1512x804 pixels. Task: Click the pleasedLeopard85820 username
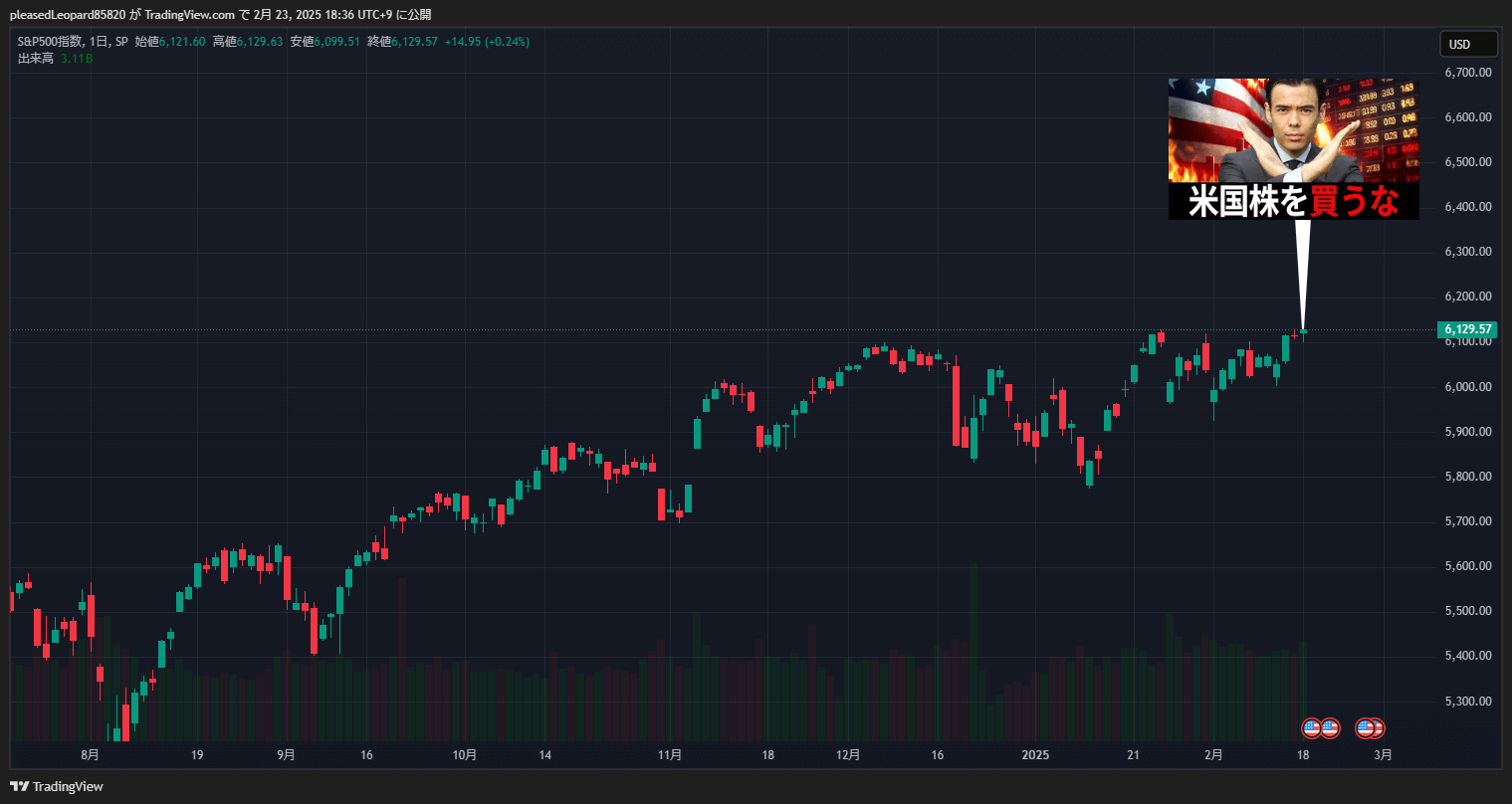click(x=68, y=14)
